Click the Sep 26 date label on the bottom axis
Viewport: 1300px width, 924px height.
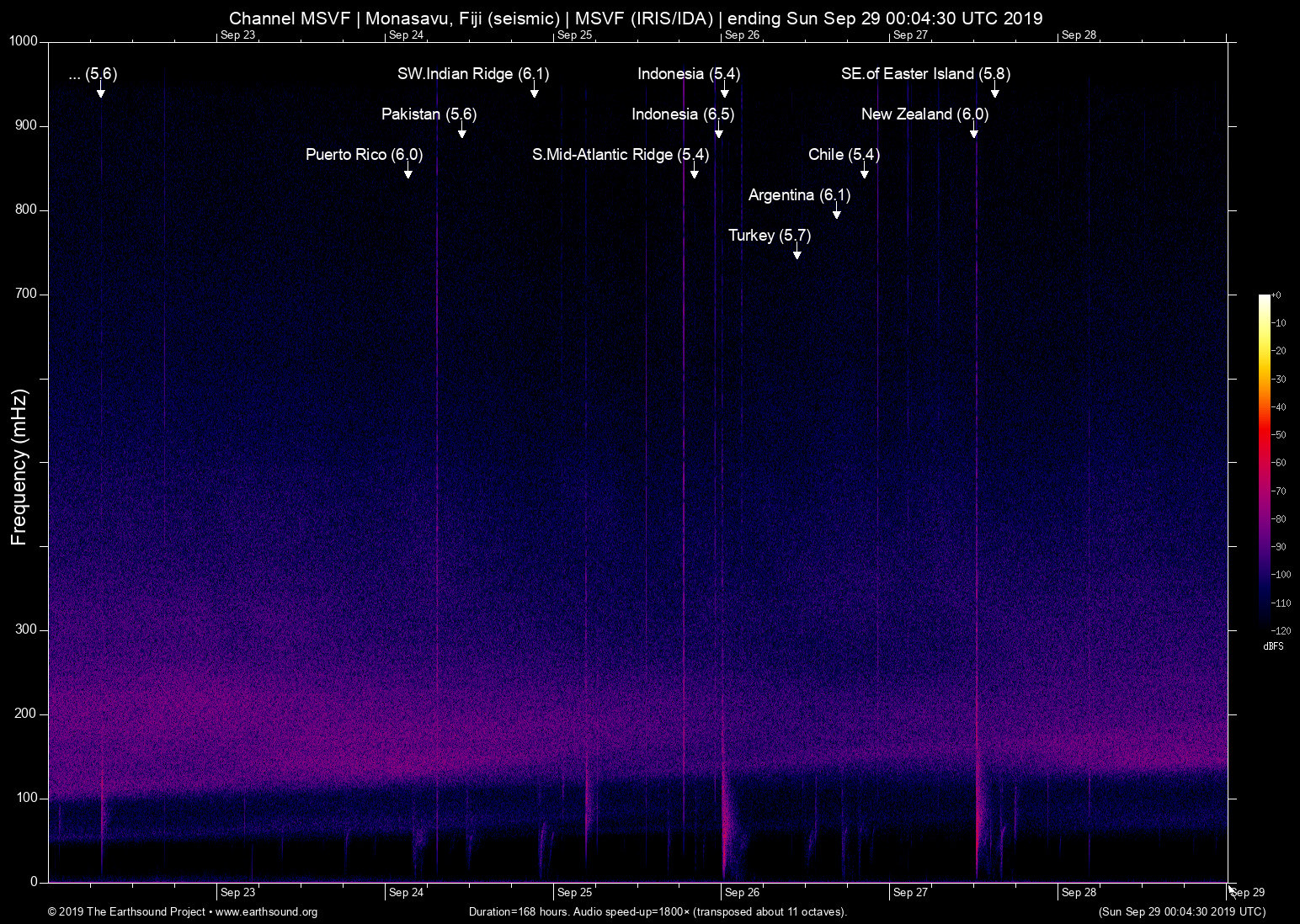click(x=742, y=893)
